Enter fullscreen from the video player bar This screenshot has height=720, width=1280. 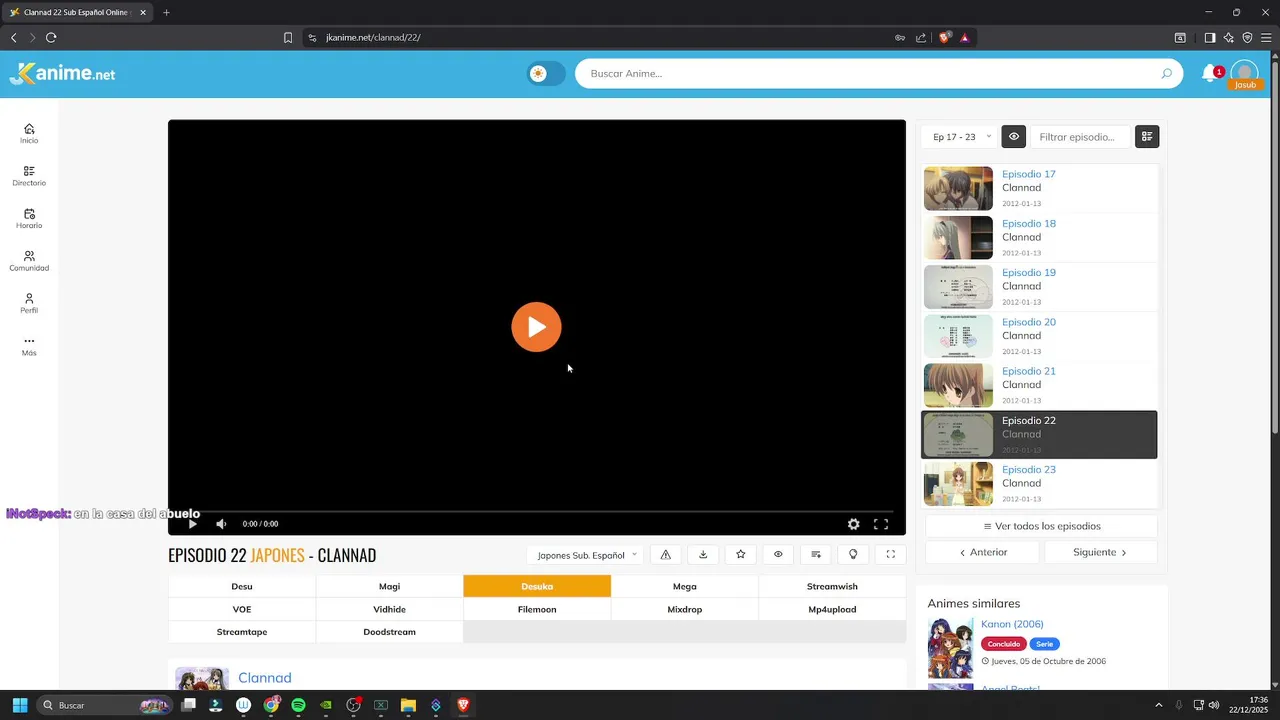881,524
